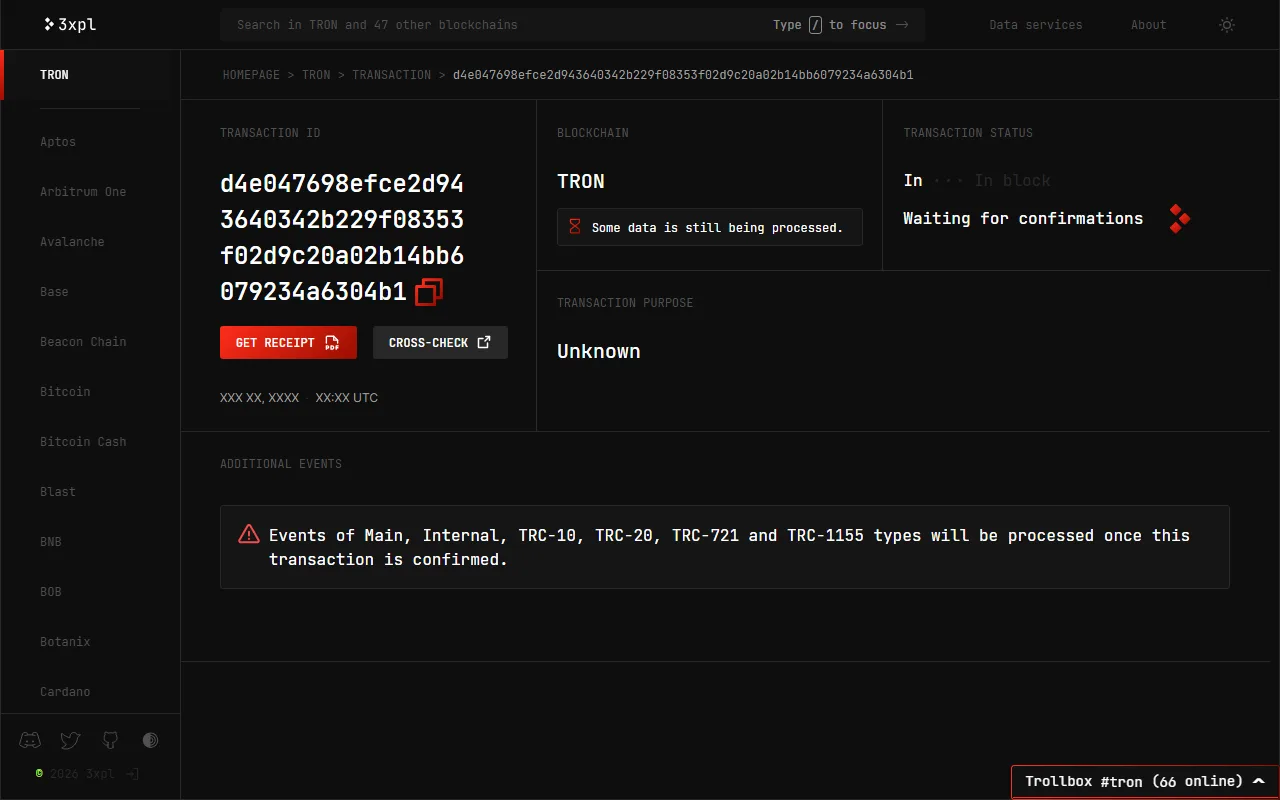Select BOB in the sidebar

[51, 592]
